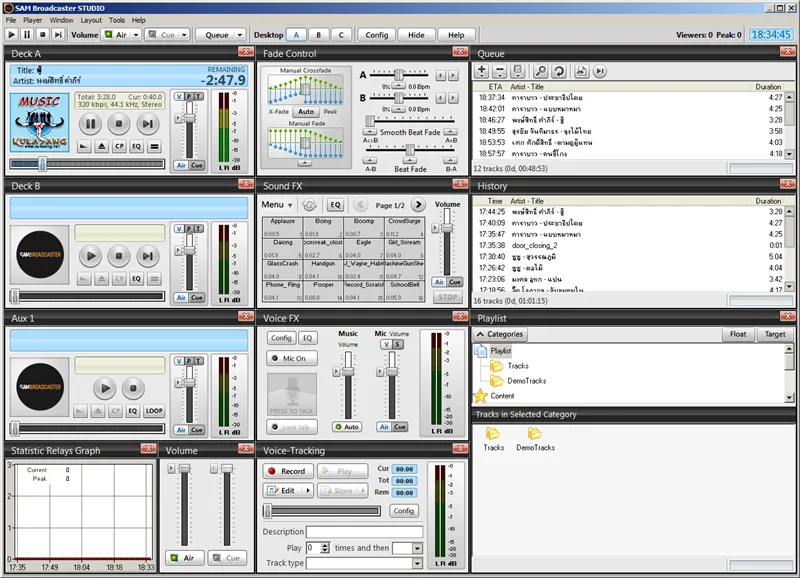The height and width of the screenshot is (578, 800).
Task: Open the toolbar Cue dropdown arrow
Action: 184,35
